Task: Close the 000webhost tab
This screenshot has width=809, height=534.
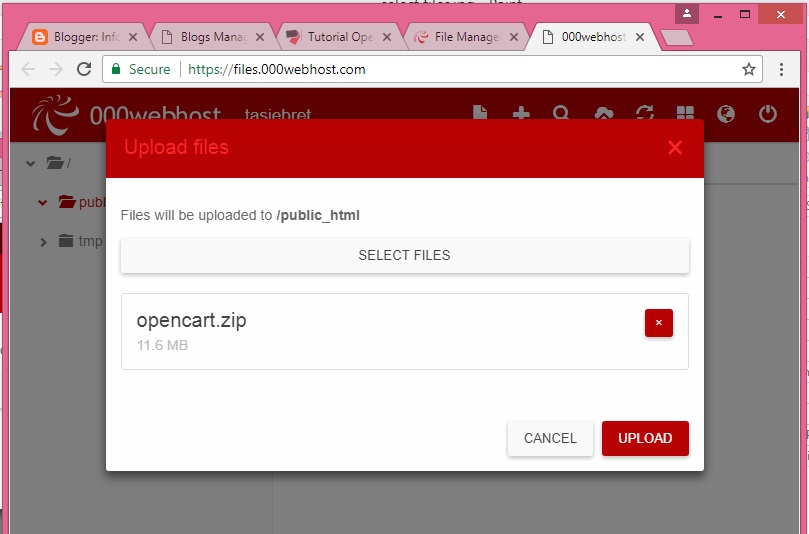Action: tap(640, 37)
